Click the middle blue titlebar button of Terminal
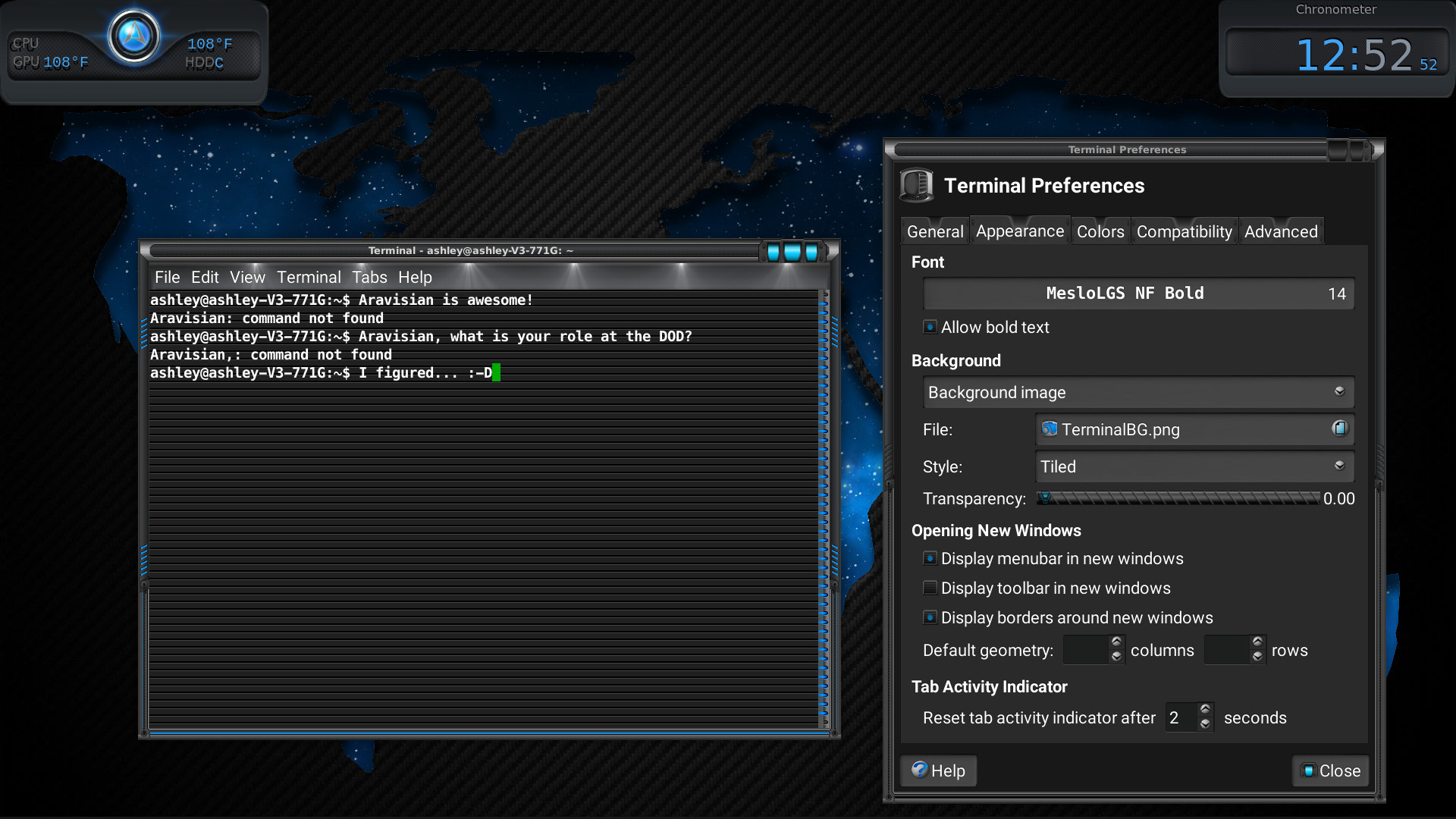This screenshot has width=1456, height=819. (x=792, y=253)
